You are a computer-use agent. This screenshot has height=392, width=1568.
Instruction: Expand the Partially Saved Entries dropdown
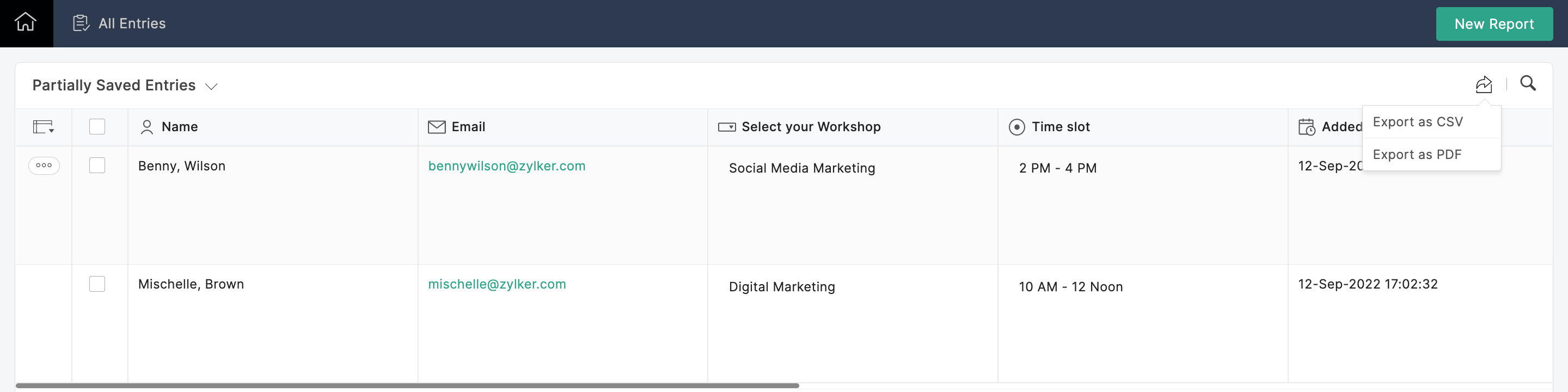coord(211,87)
